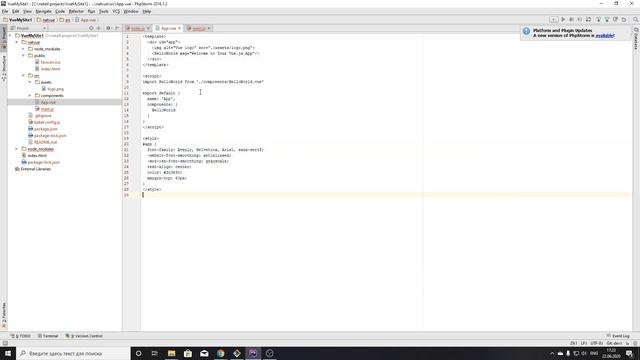Click Scroll from Source icon in Project panel

[91, 28]
